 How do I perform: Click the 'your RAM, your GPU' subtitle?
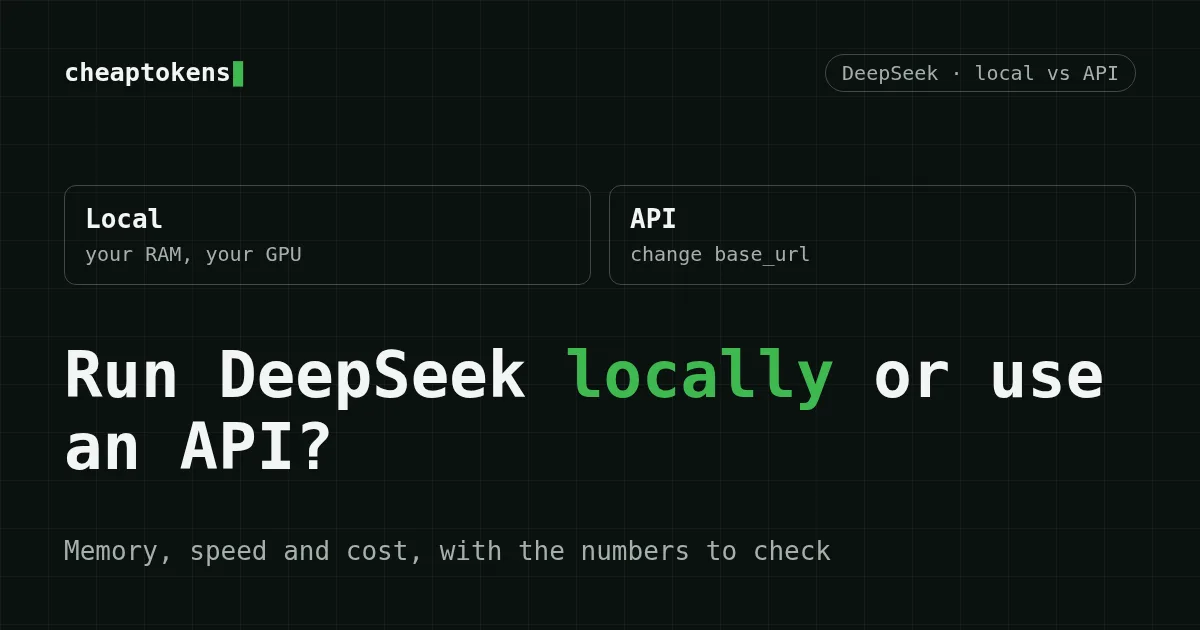(x=193, y=254)
